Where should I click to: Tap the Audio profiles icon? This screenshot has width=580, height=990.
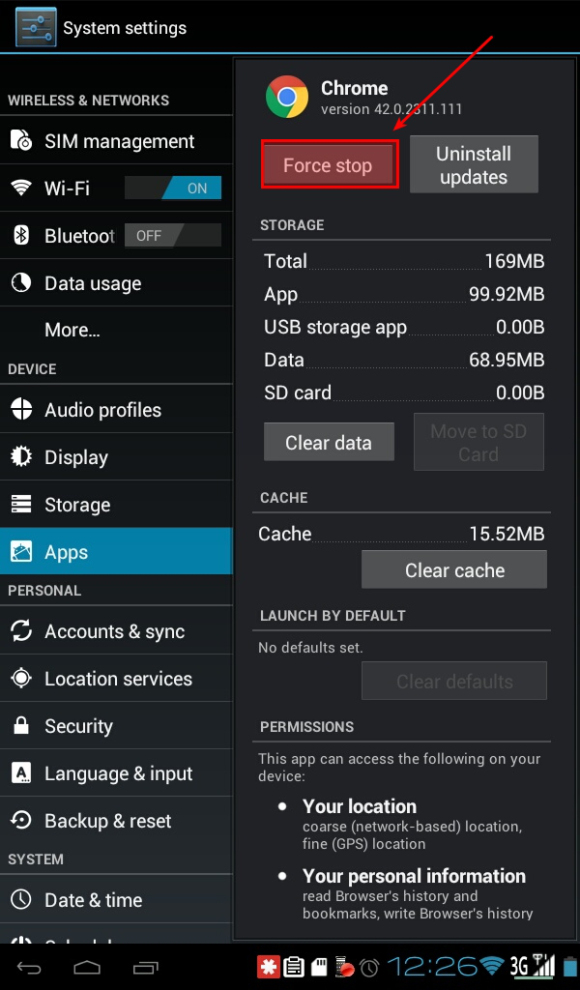pyautogui.click(x=21, y=409)
